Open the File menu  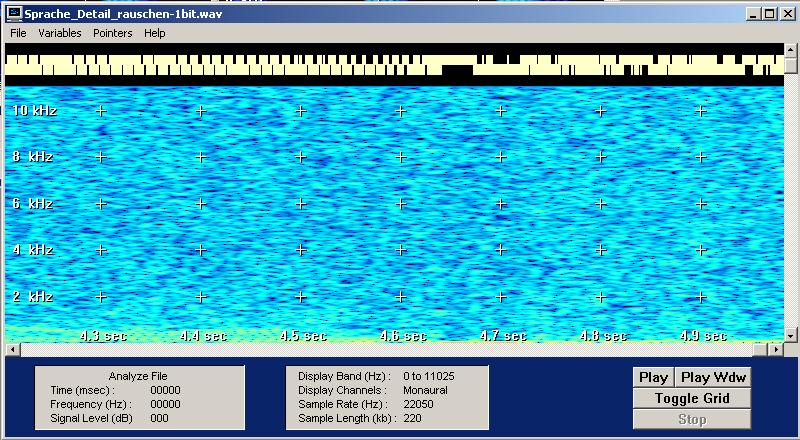tap(18, 33)
